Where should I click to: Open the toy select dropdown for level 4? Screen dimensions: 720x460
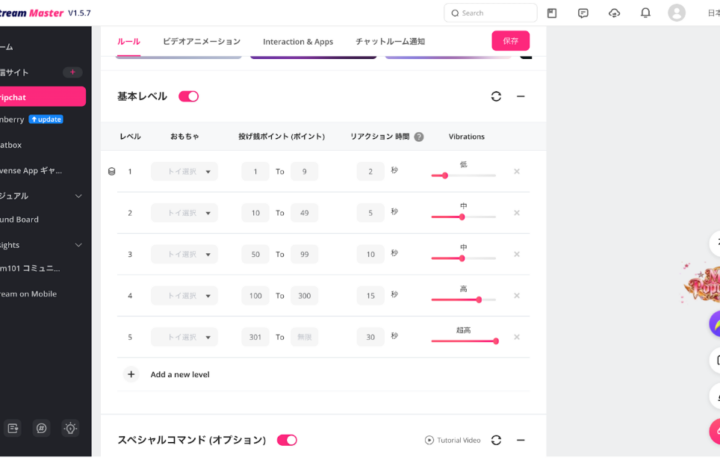coord(184,296)
